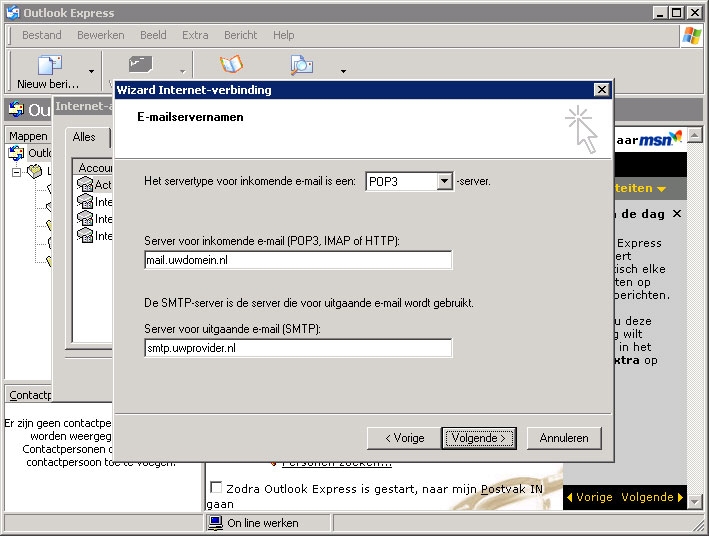The height and width of the screenshot is (536, 709).
Task: Select the Act account row icon
Action: (x=85, y=185)
